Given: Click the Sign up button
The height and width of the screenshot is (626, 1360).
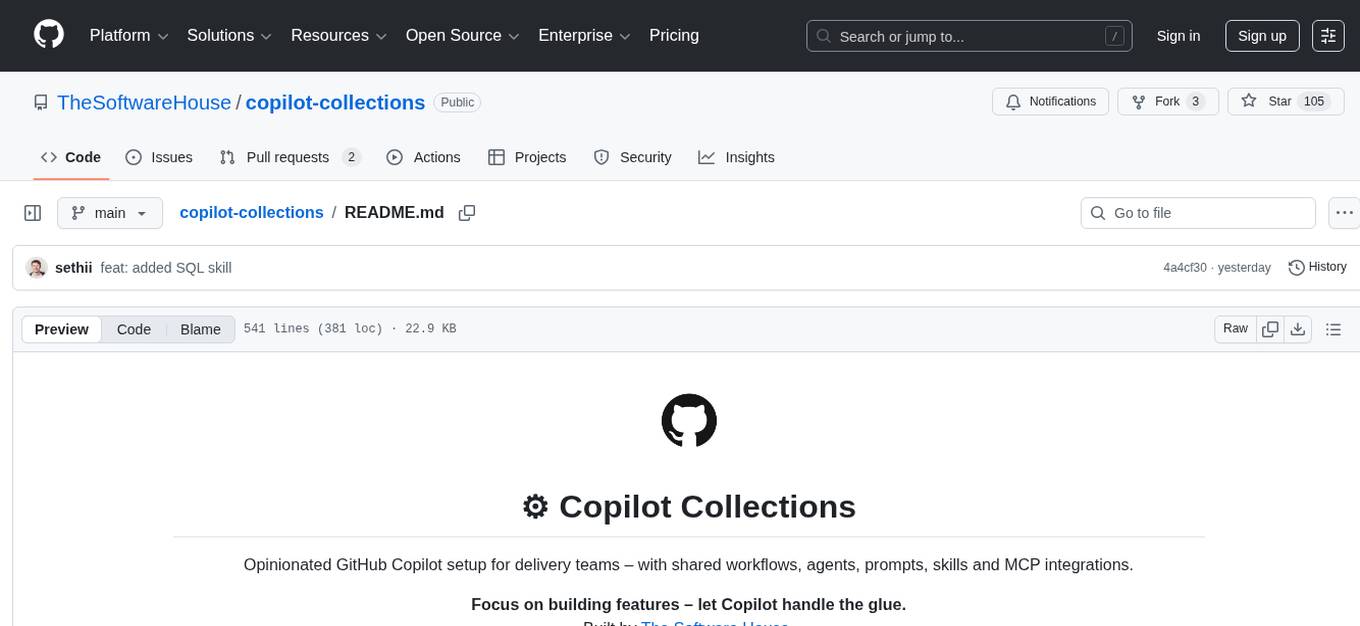Looking at the screenshot, I should coord(1261,35).
